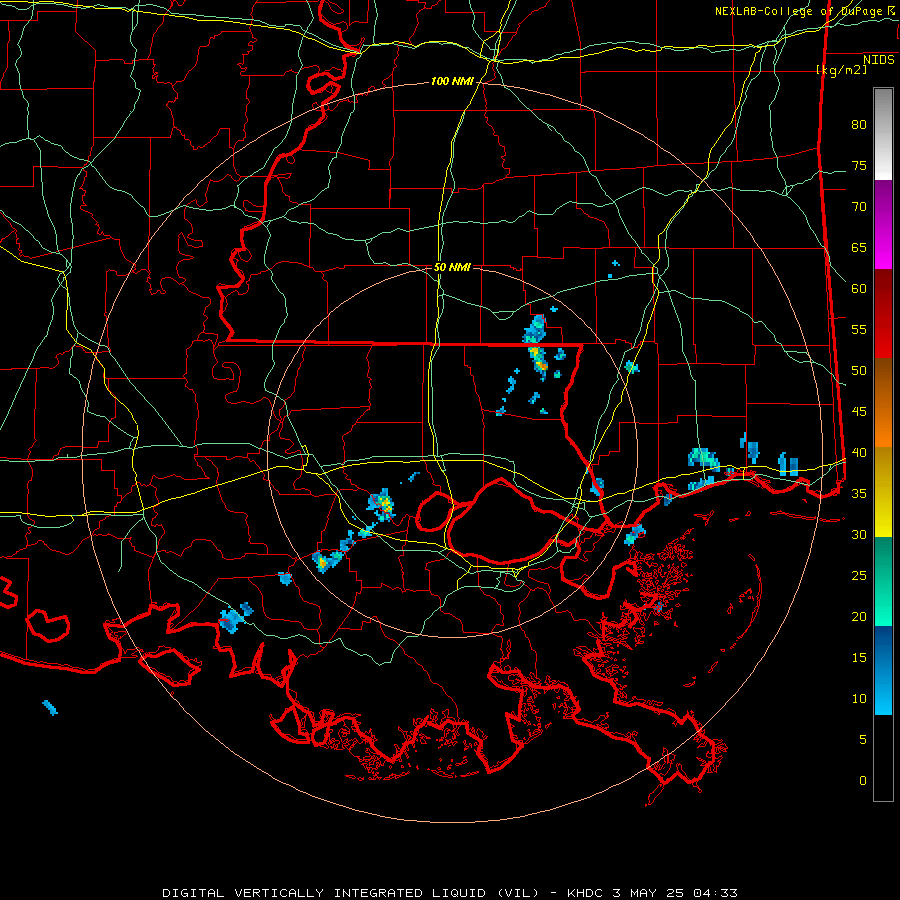
Task: Click the 40 value on the VIL scale
Action: tap(859, 453)
